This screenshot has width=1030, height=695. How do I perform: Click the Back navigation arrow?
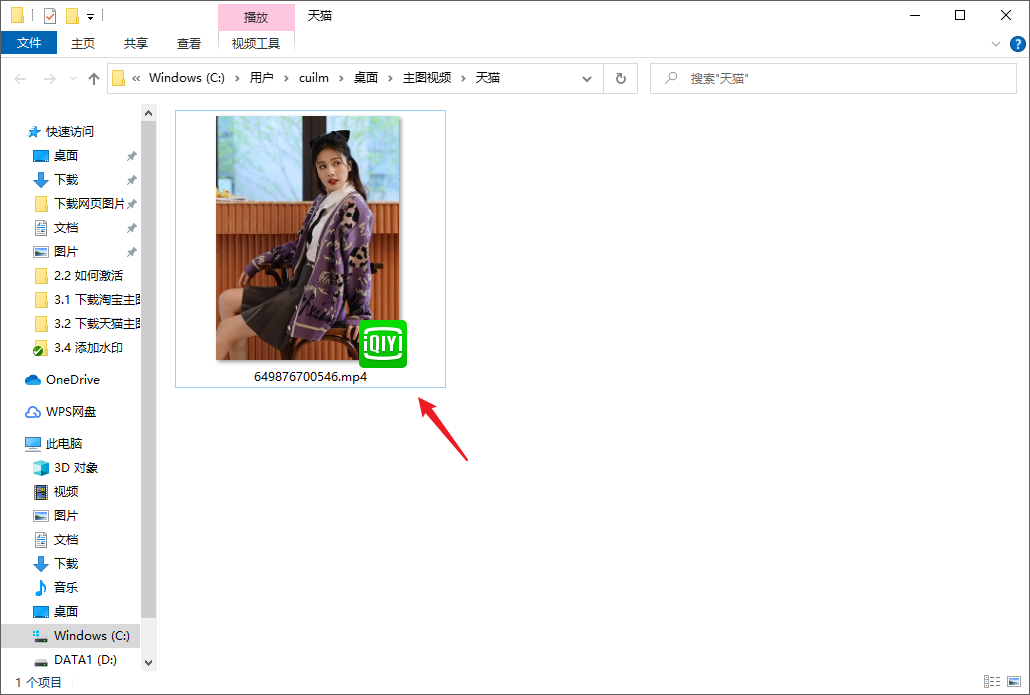pyautogui.click(x=20, y=78)
